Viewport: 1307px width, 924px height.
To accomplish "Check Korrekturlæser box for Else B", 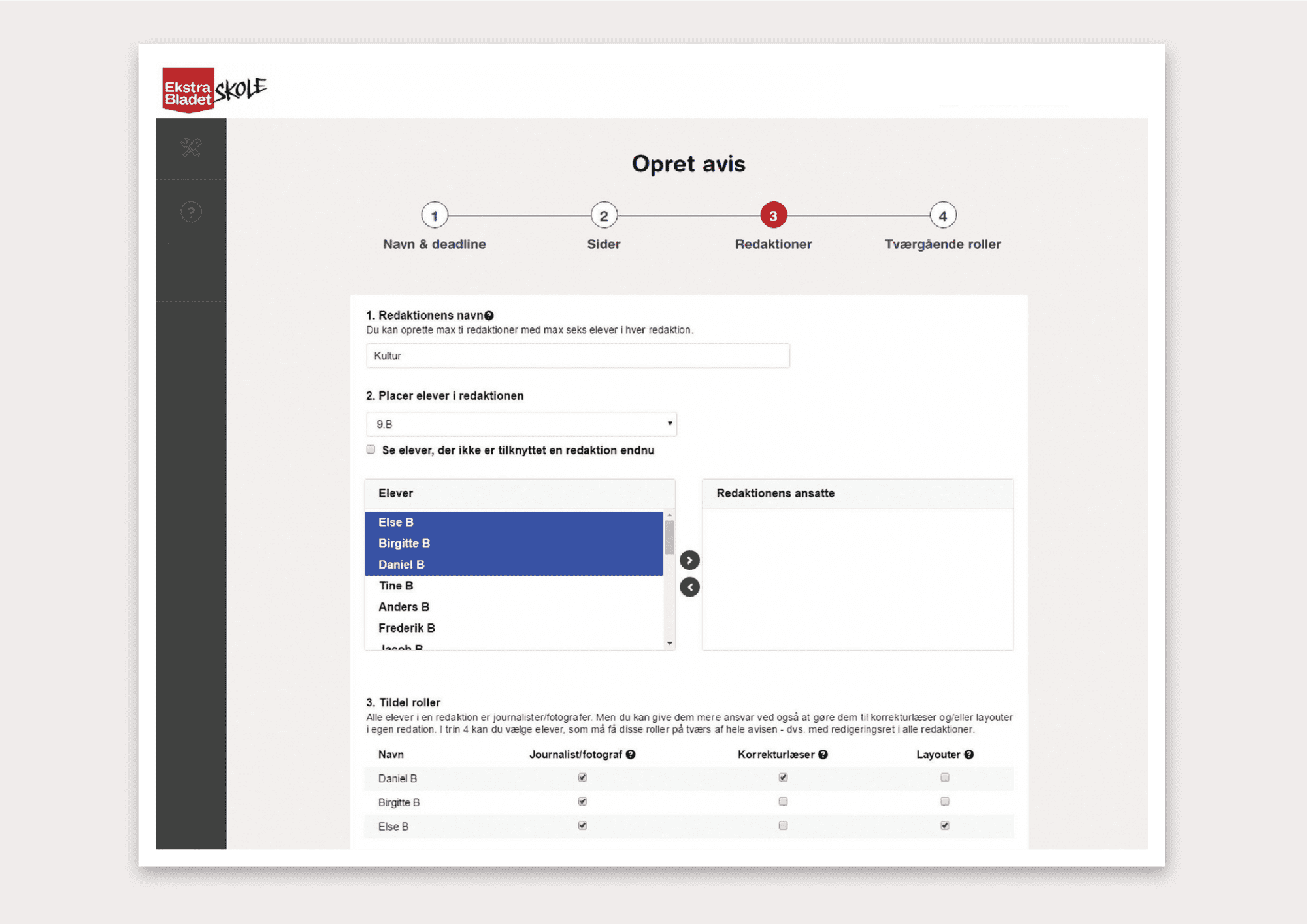I will click(783, 826).
